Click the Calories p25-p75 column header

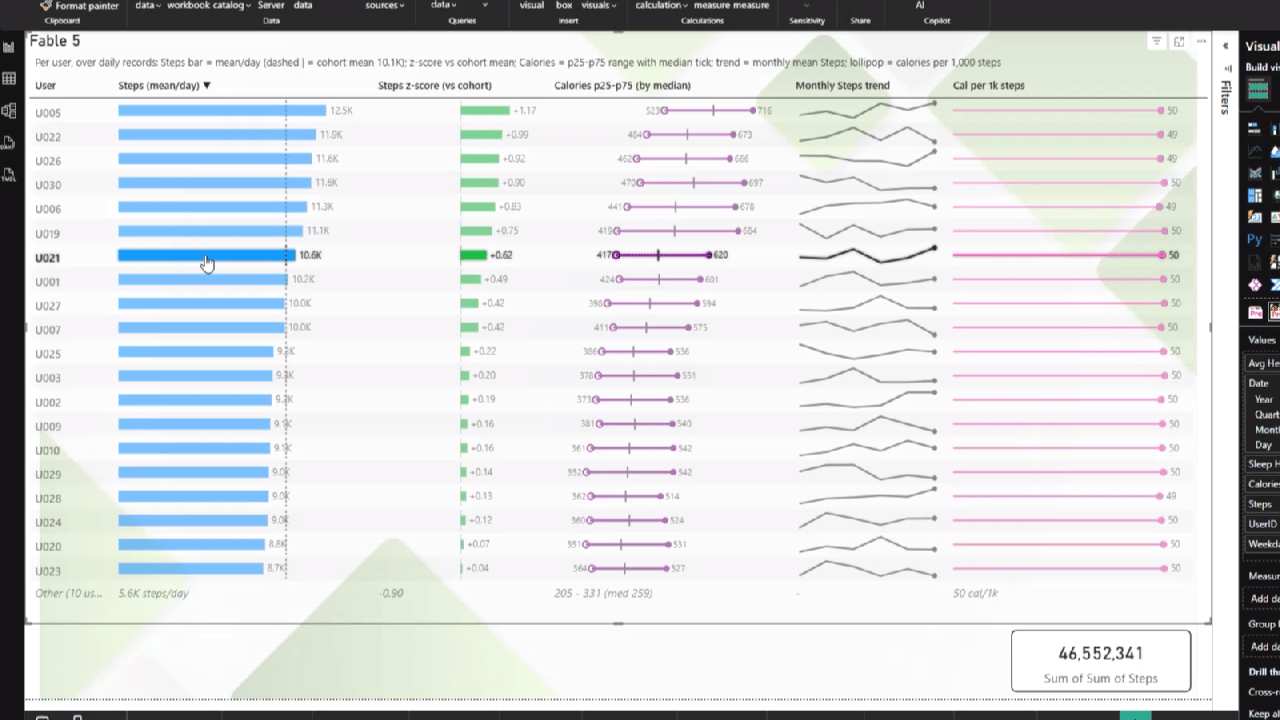click(x=622, y=85)
